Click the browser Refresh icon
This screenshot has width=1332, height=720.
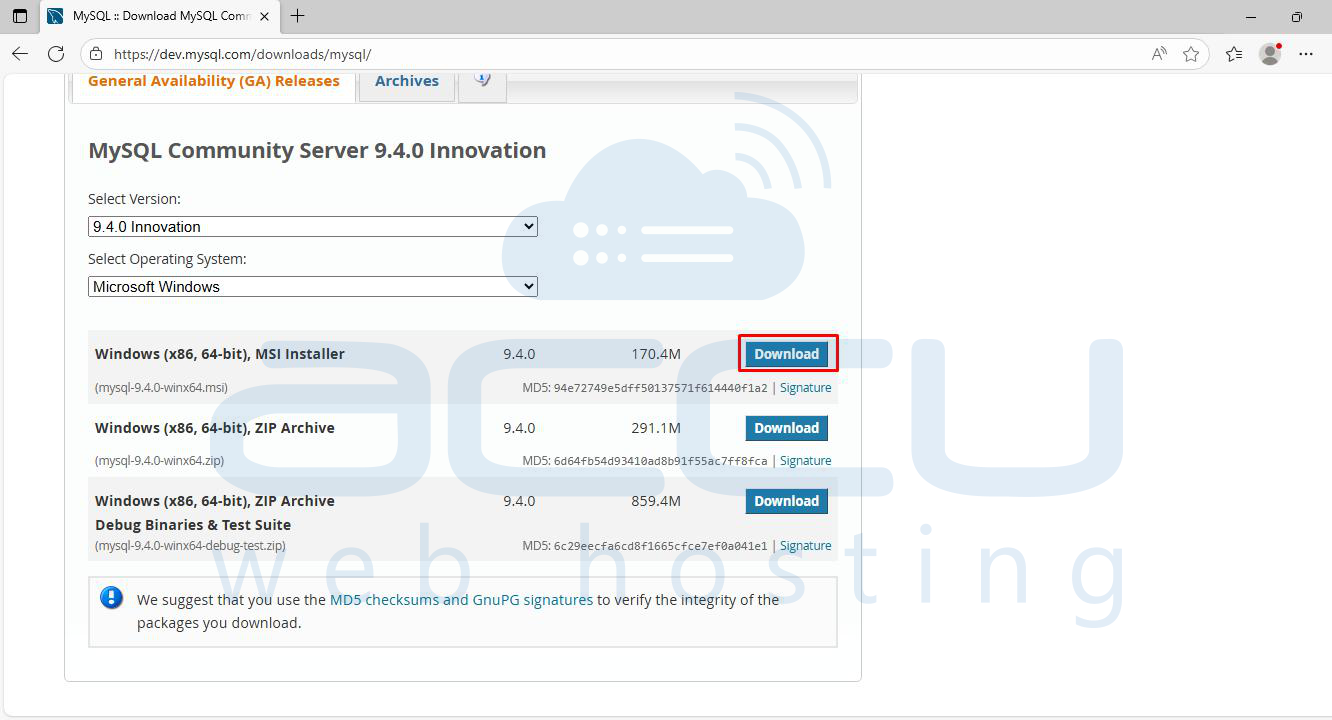pyautogui.click(x=57, y=55)
